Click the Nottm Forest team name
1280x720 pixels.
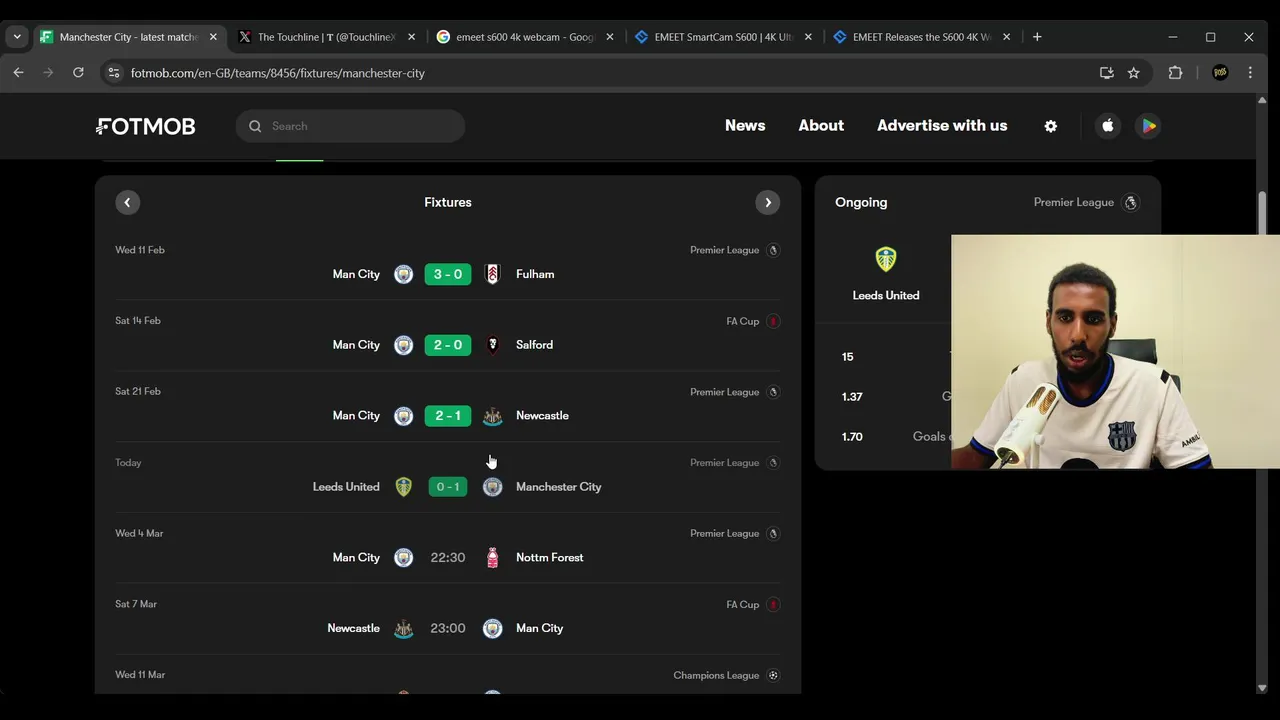pos(549,558)
